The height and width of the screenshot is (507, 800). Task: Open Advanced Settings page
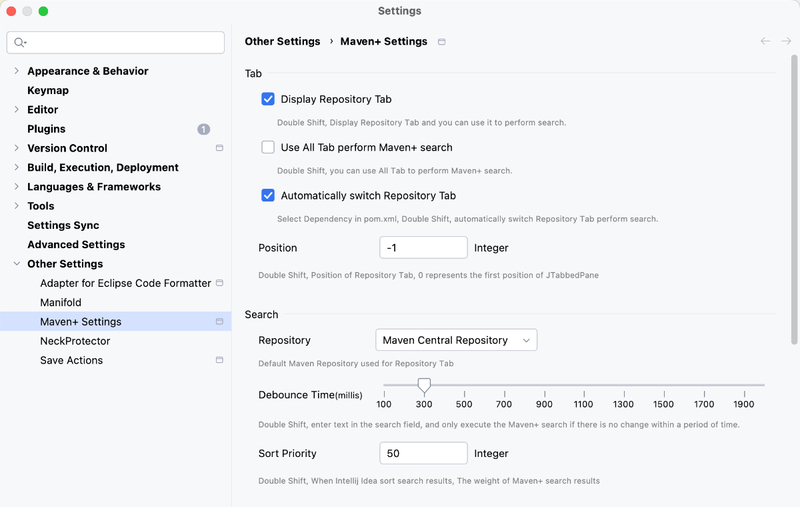coord(76,244)
